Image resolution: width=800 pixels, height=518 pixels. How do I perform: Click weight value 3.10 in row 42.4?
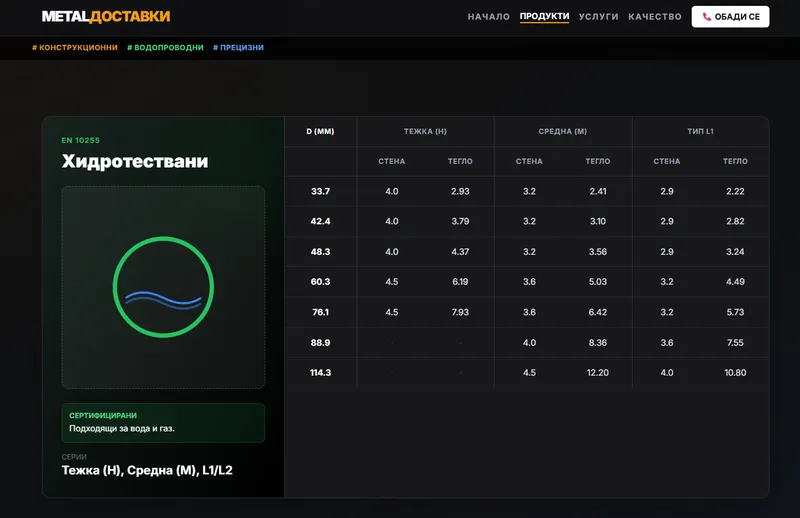point(598,221)
